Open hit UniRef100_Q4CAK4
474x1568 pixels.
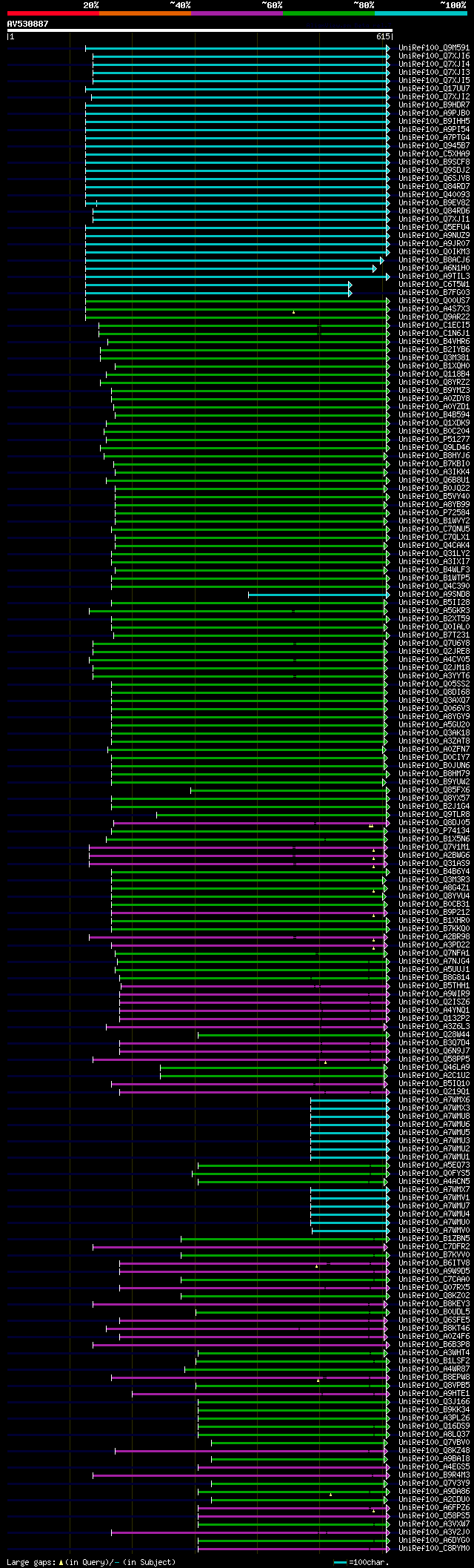pyautogui.click(x=434, y=545)
